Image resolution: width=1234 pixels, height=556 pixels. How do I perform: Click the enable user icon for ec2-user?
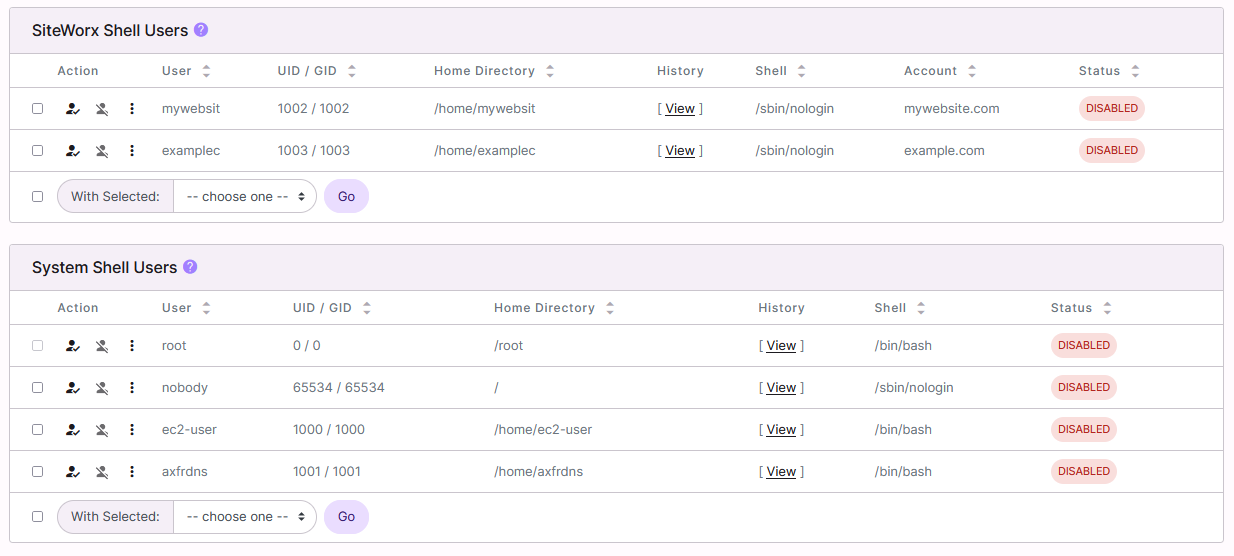[x=72, y=430]
